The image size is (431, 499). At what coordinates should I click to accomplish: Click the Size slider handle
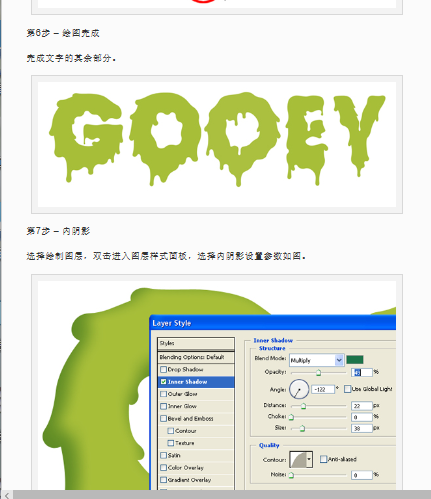(x=302, y=428)
